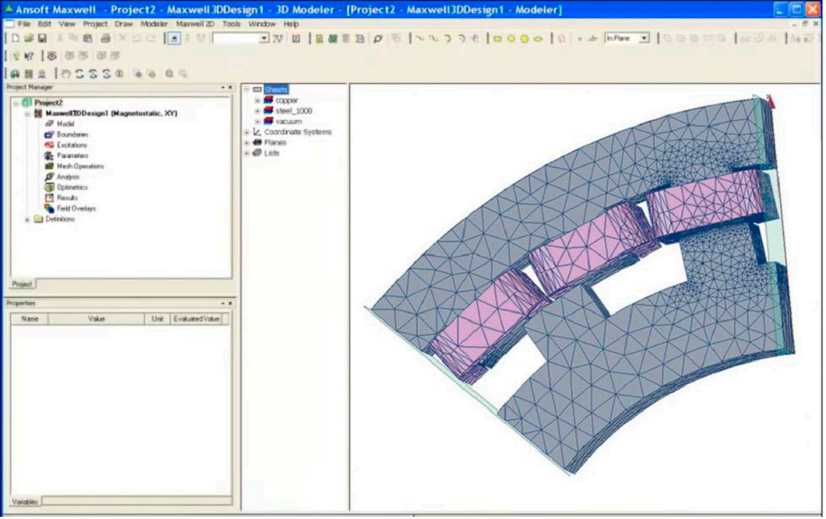The image size is (826, 519).
Task: Switch to the Variables tab
Action: 24,501
